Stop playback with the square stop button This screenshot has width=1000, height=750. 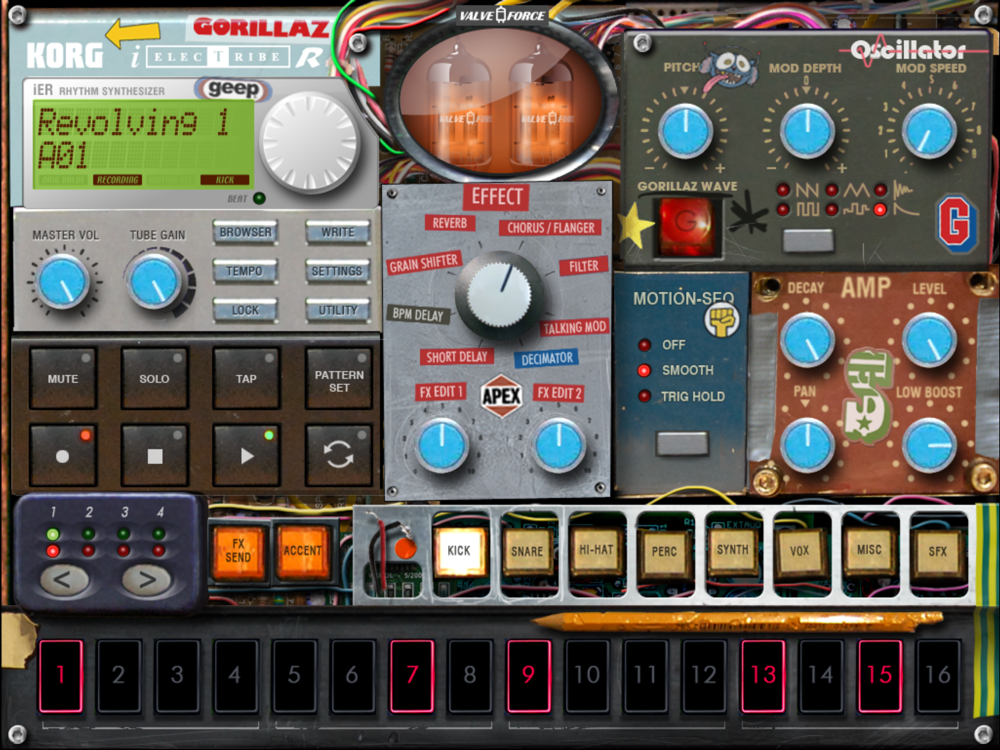154,455
